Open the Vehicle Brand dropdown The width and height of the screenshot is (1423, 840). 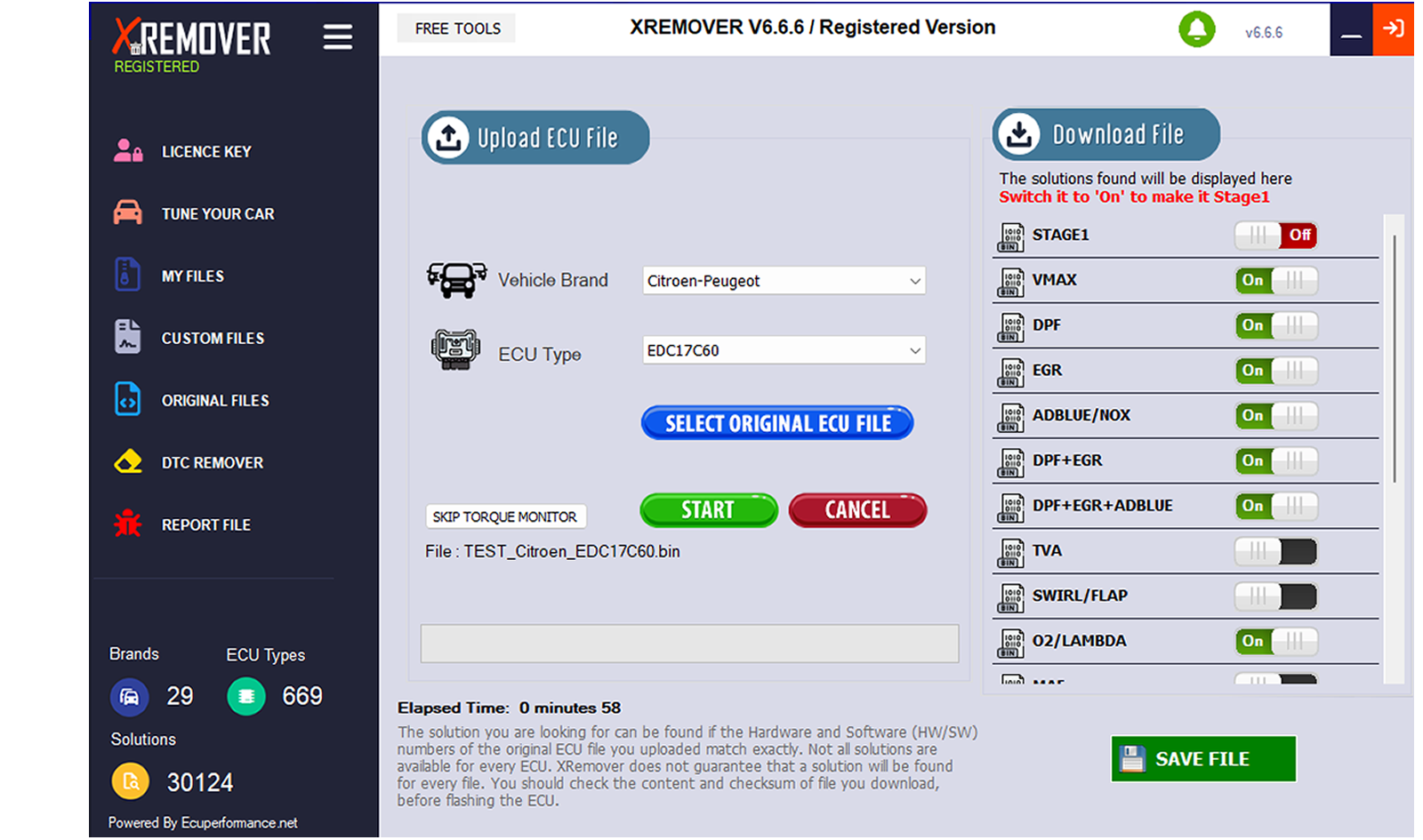[784, 281]
